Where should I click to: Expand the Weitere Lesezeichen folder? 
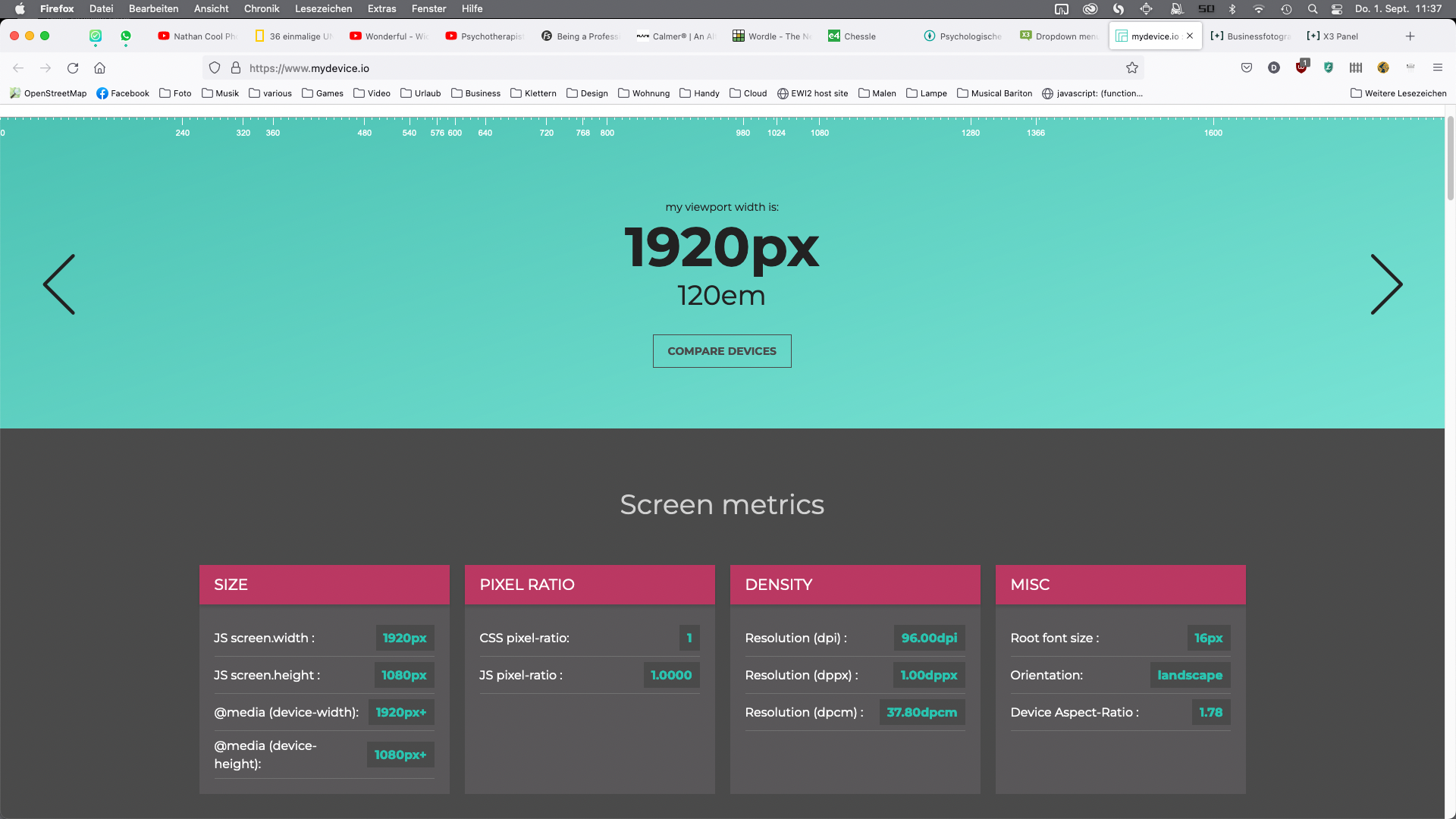tap(1400, 93)
